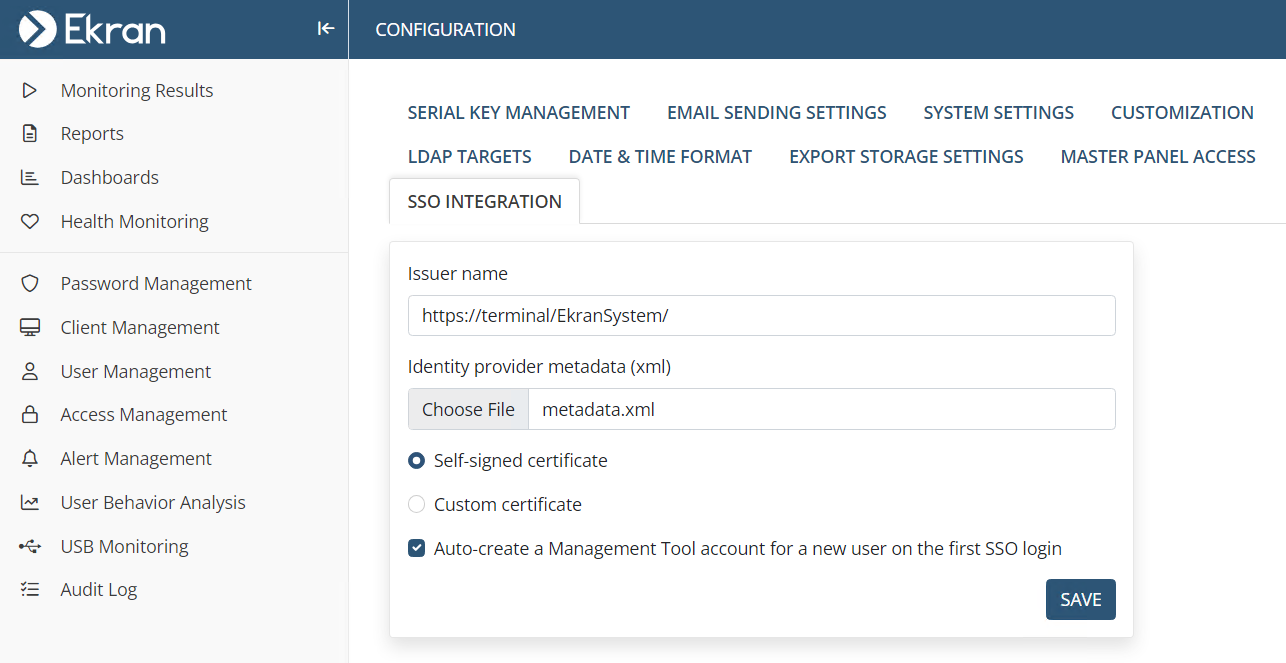Collapse the sidebar with the arrow icon

click(325, 29)
